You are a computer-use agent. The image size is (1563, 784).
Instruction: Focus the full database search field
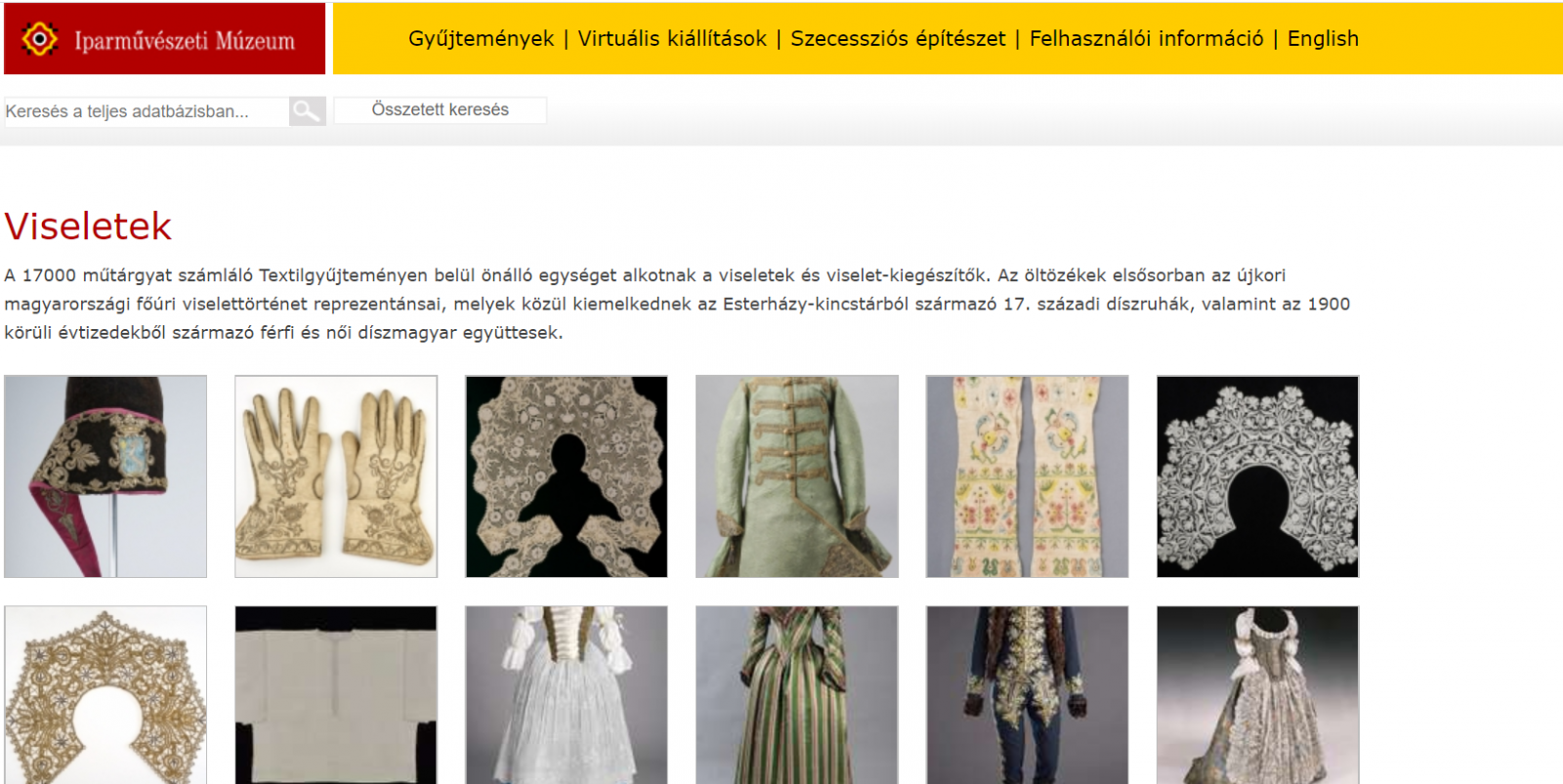pyautogui.click(x=147, y=111)
